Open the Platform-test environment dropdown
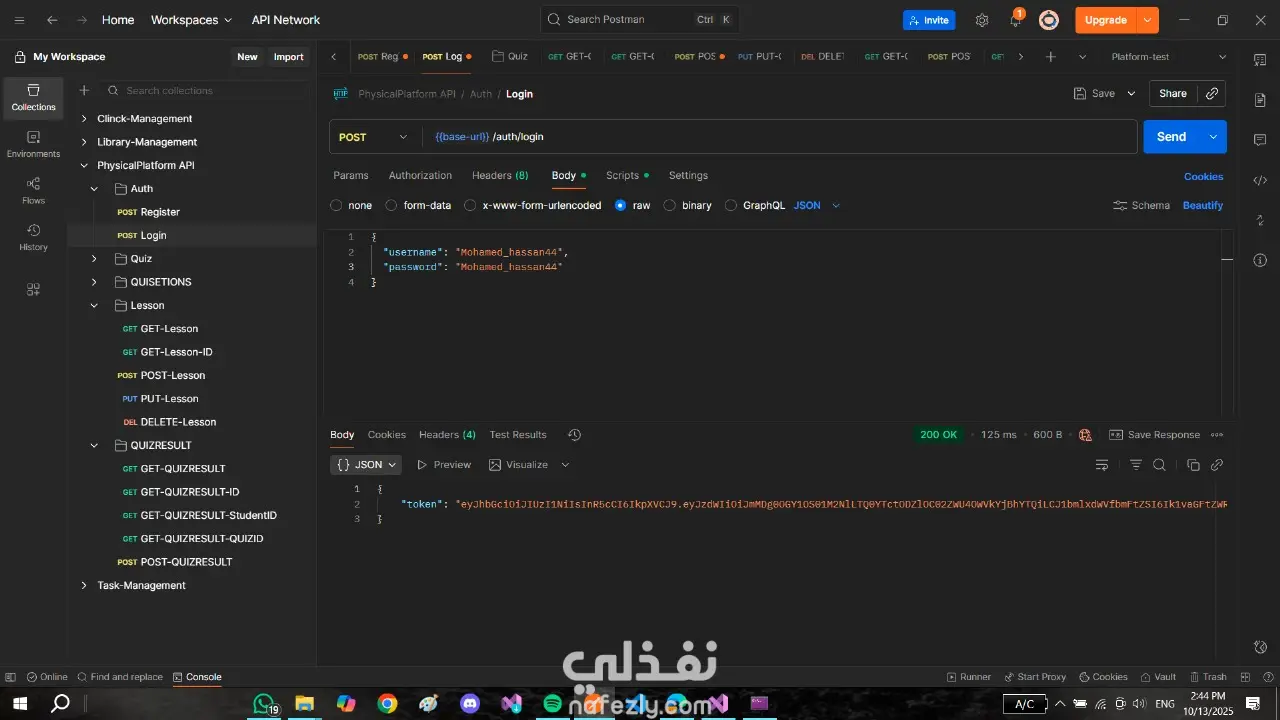 [1168, 57]
